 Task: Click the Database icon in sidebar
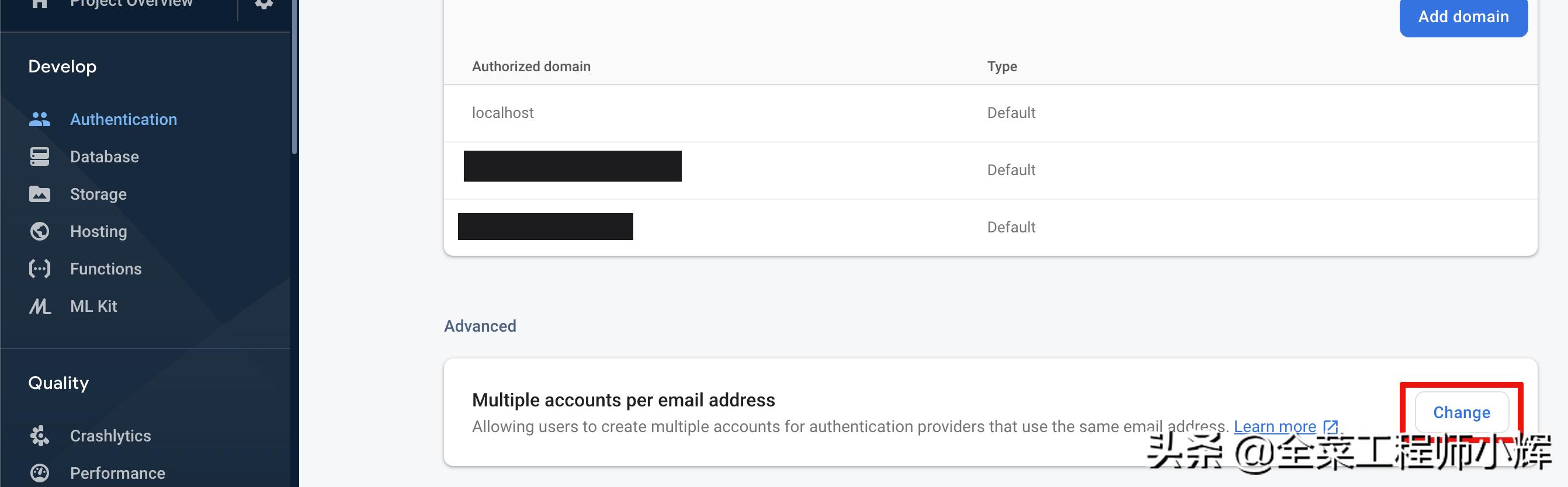coord(40,157)
